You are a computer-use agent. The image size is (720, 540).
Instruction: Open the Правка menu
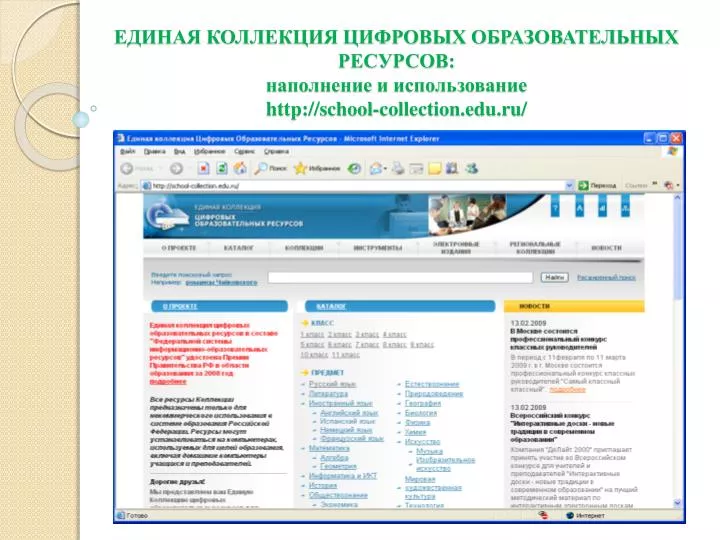[155, 151]
